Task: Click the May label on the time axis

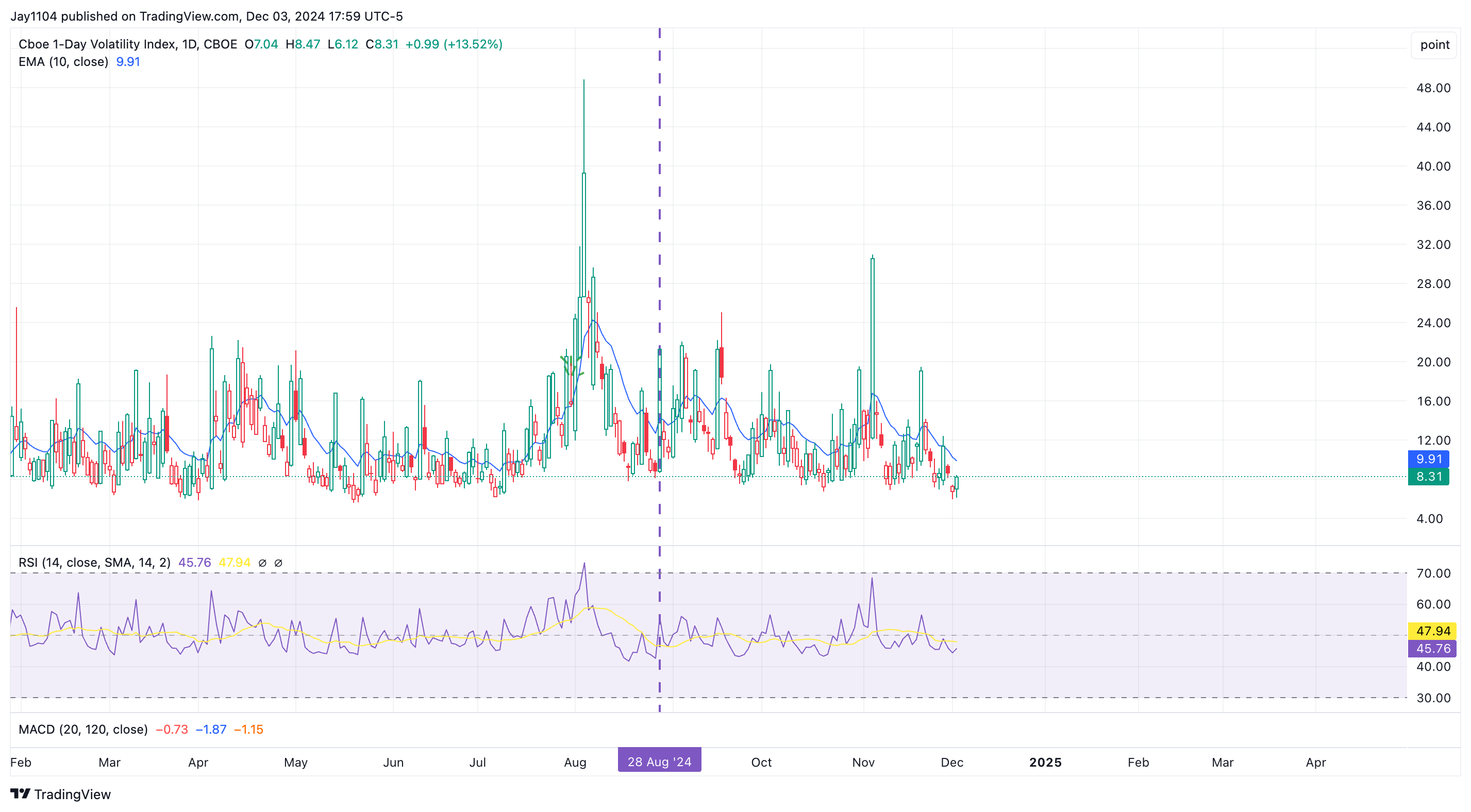Action: point(296,763)
